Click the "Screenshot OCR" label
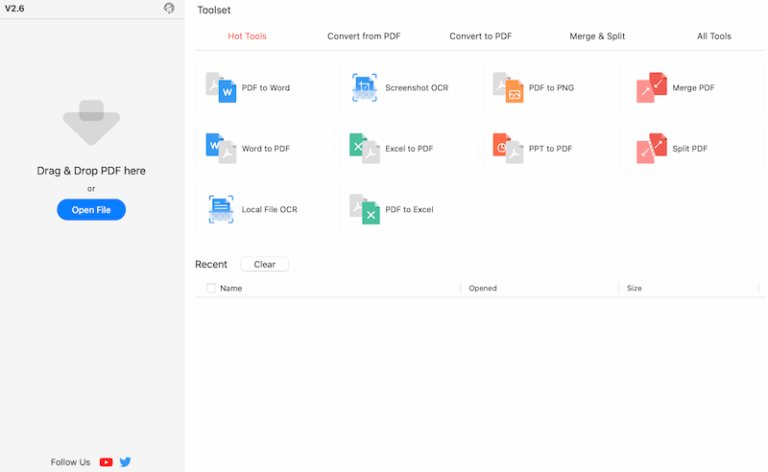The image size is (768, 472). (x=416, y=88)
